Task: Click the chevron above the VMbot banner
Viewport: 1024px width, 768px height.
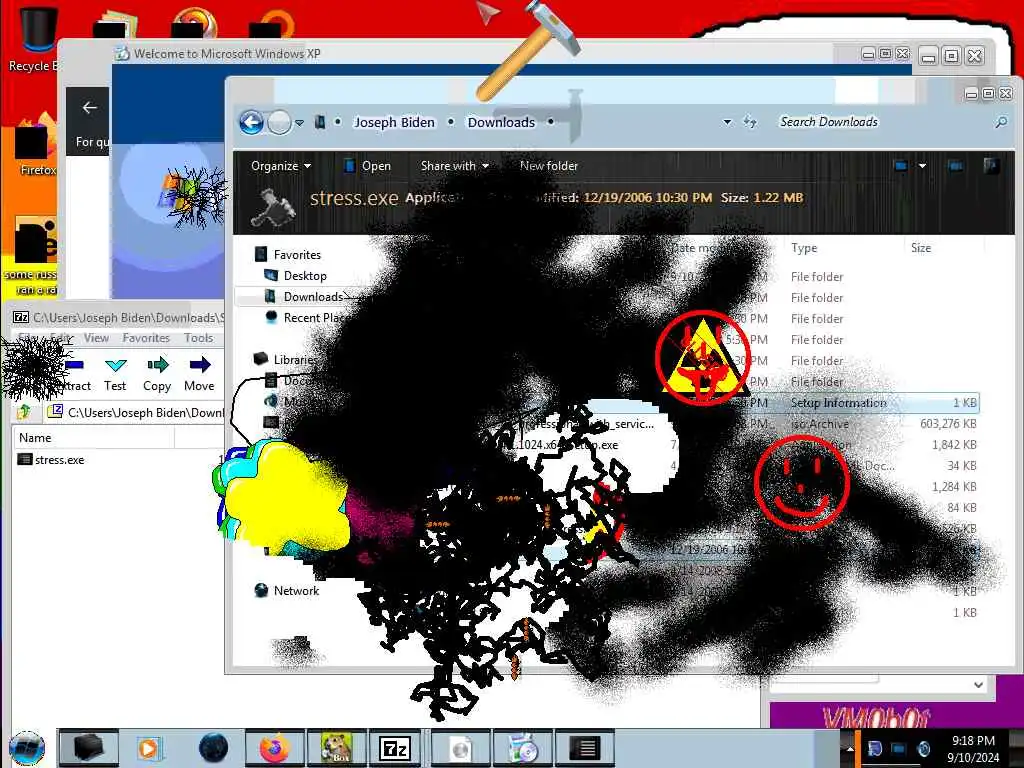Action: (x=978, y=684)
